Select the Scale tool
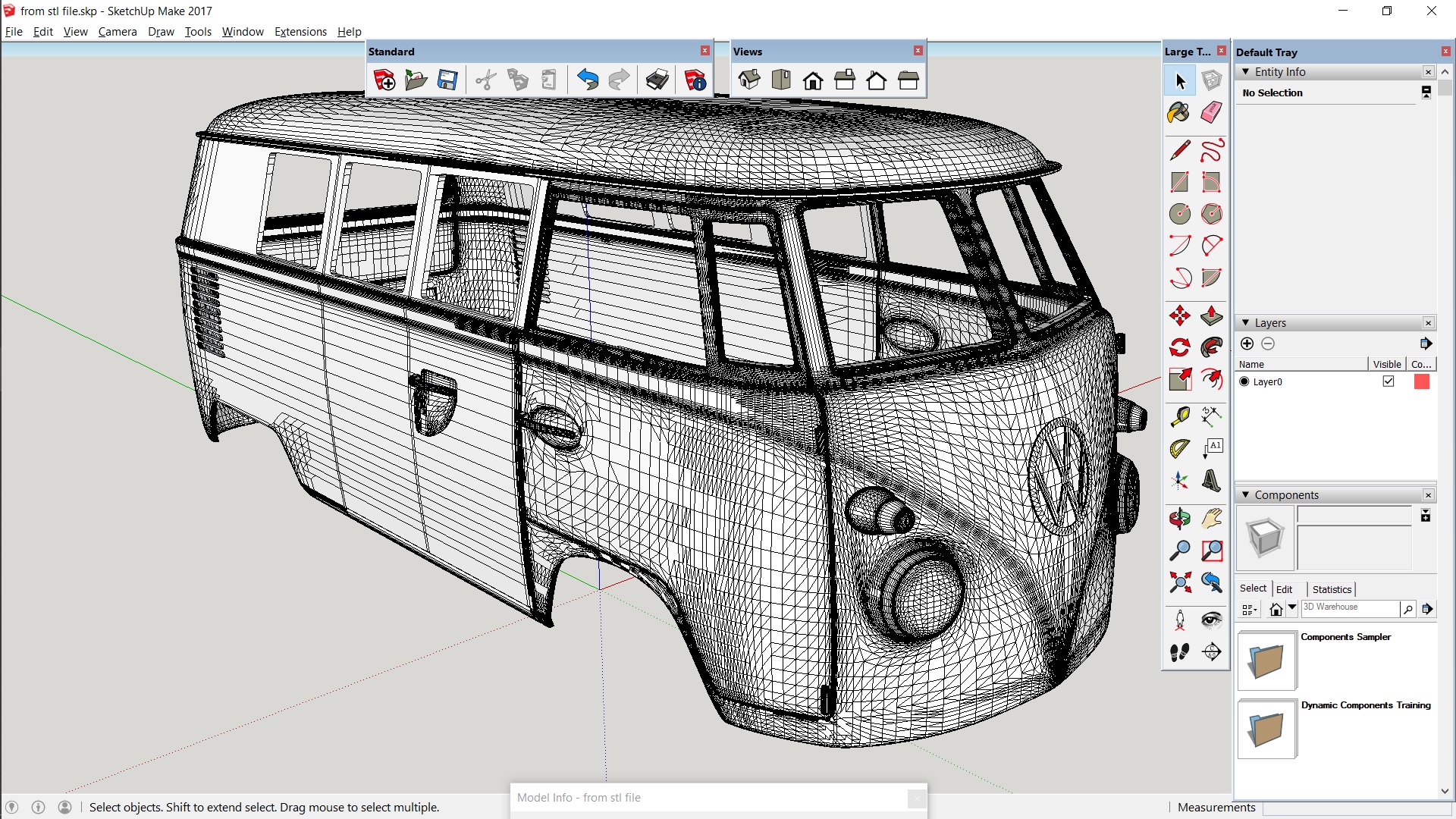Image resolution: width=1456 pixels, height=819 pixels. (1179, 379)
